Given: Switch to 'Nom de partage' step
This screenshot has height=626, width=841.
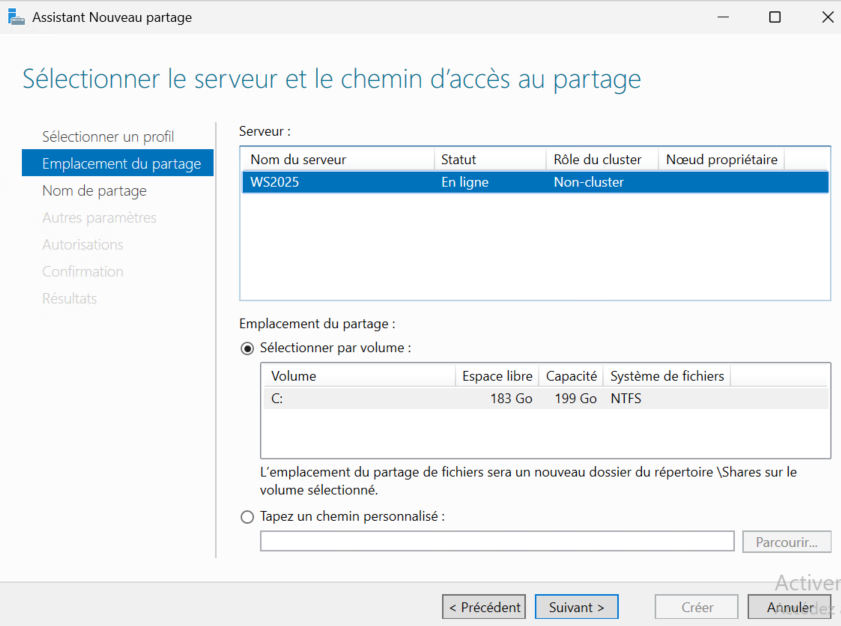Looking at the screenshot, I should pos(94,191).
